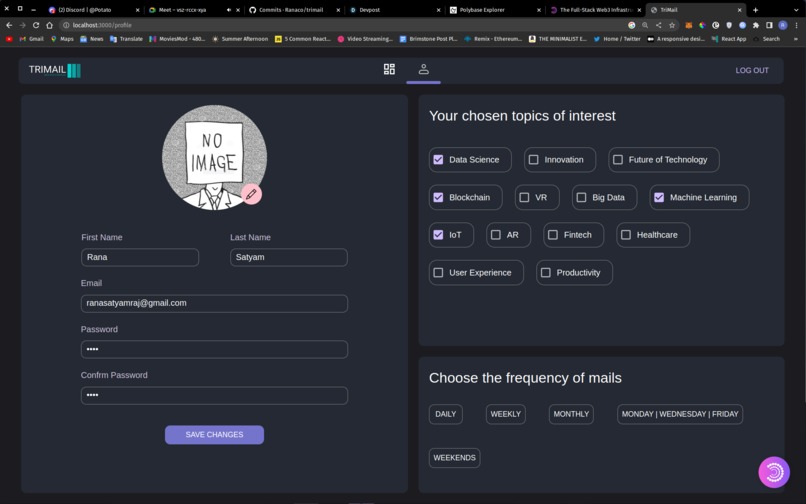Select WEEKENDS mail frequency
Screen dimensions: 806x504
(454, 458)
